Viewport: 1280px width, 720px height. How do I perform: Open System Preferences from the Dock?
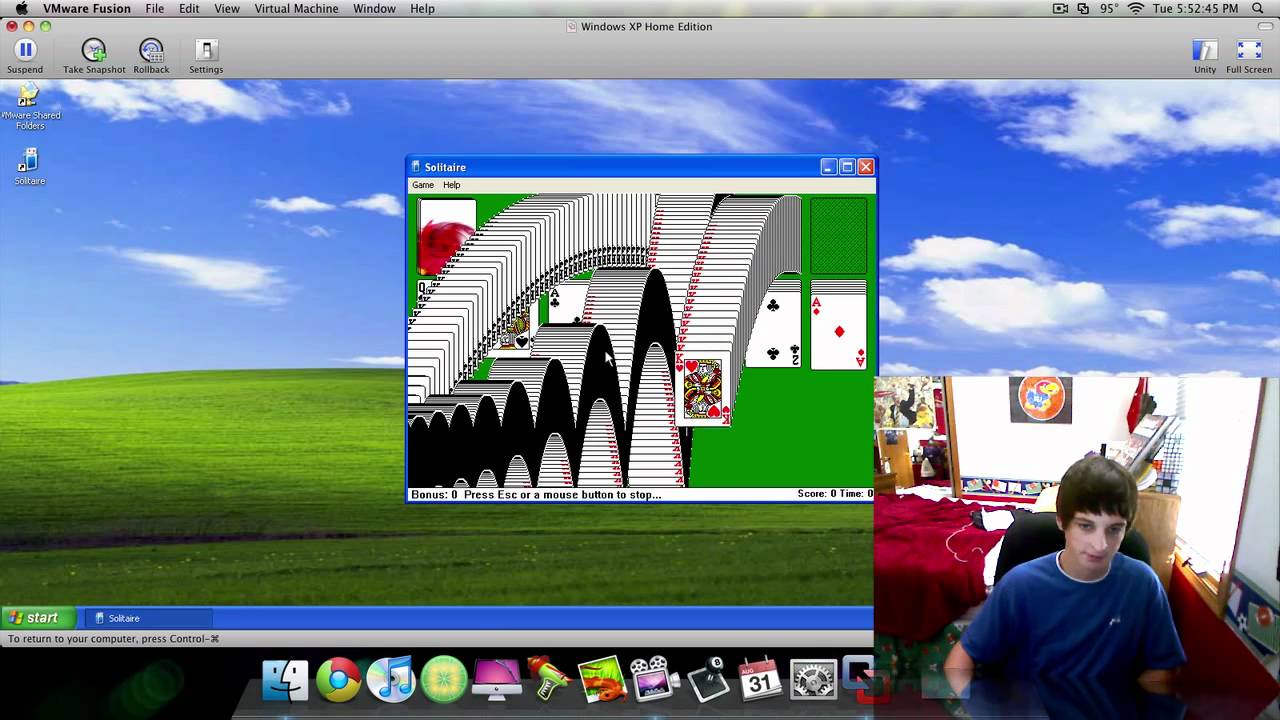(813, 680)
